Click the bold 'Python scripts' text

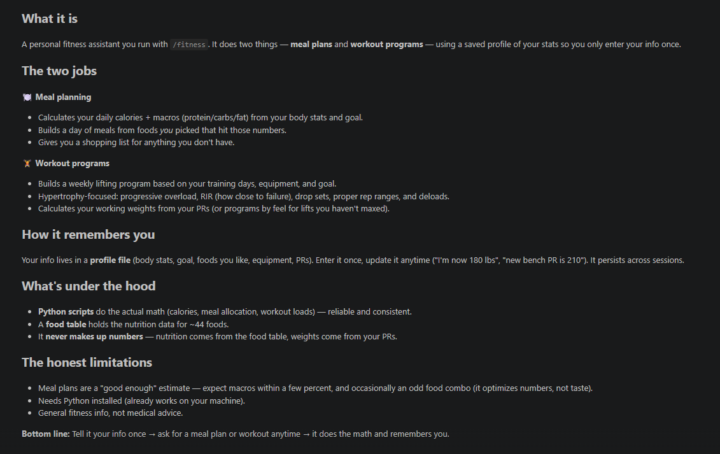66,312
